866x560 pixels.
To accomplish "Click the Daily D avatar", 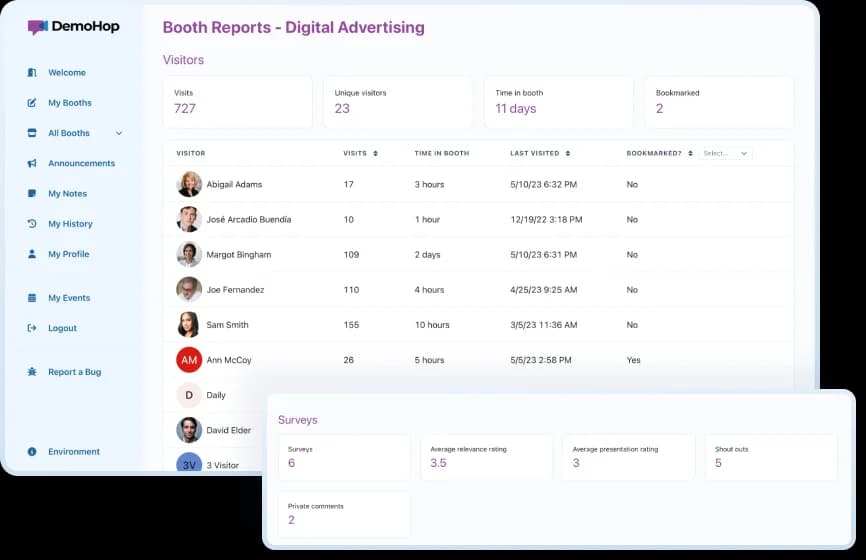I will click(x=189, y=395).
